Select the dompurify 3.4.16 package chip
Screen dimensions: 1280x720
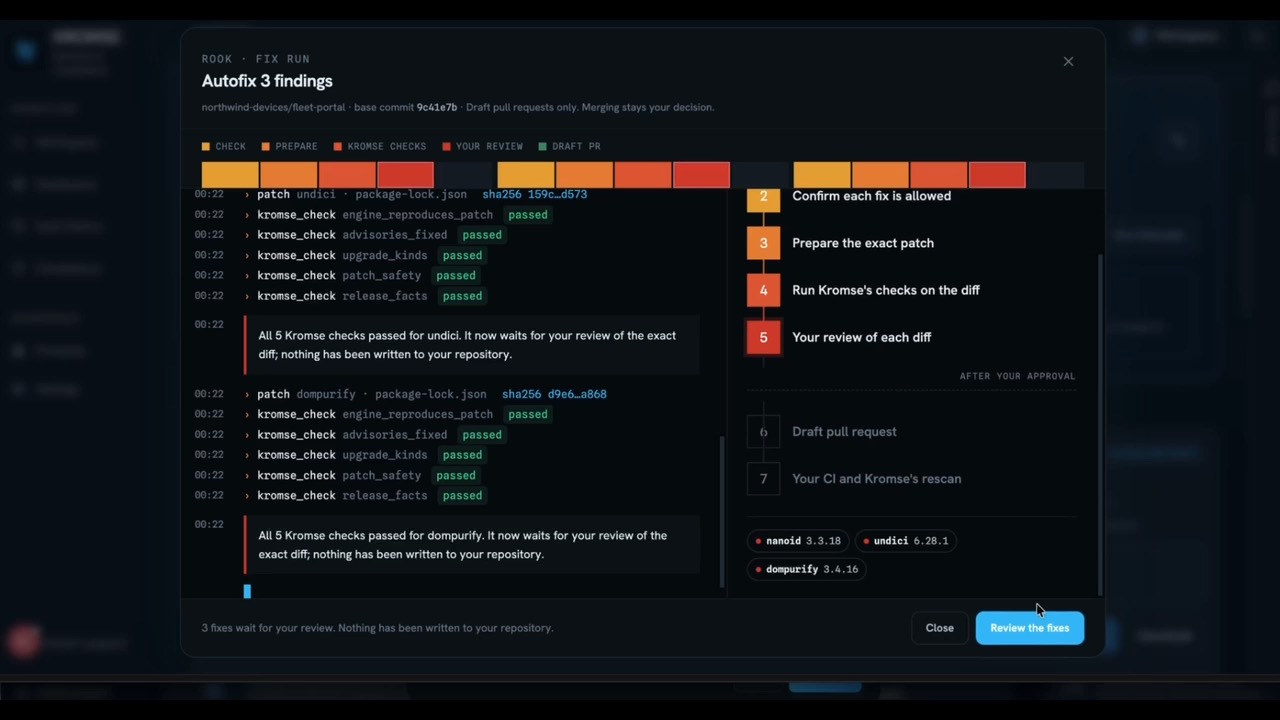[x=806, y=569]
